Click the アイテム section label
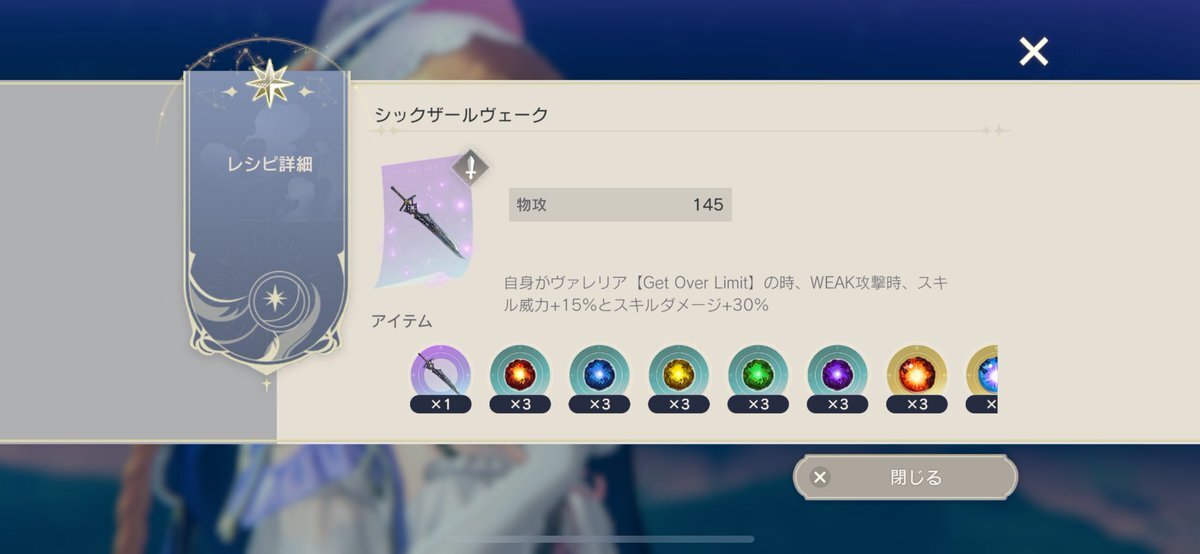Image resolution: width=1200 pixels, height=554 pixels. point(402,321)
